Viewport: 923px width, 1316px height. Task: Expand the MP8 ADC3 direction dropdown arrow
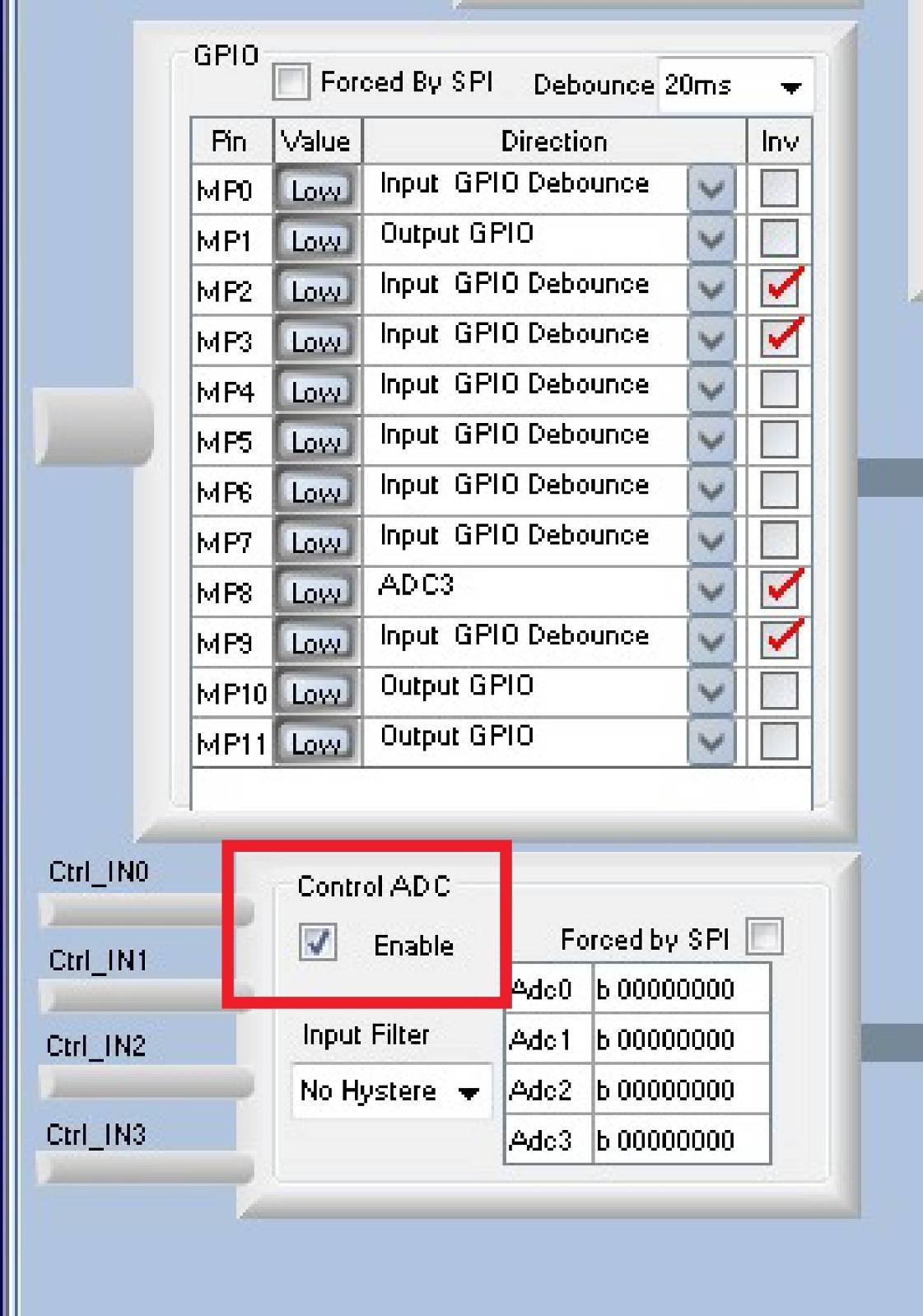tap(711, 591)
